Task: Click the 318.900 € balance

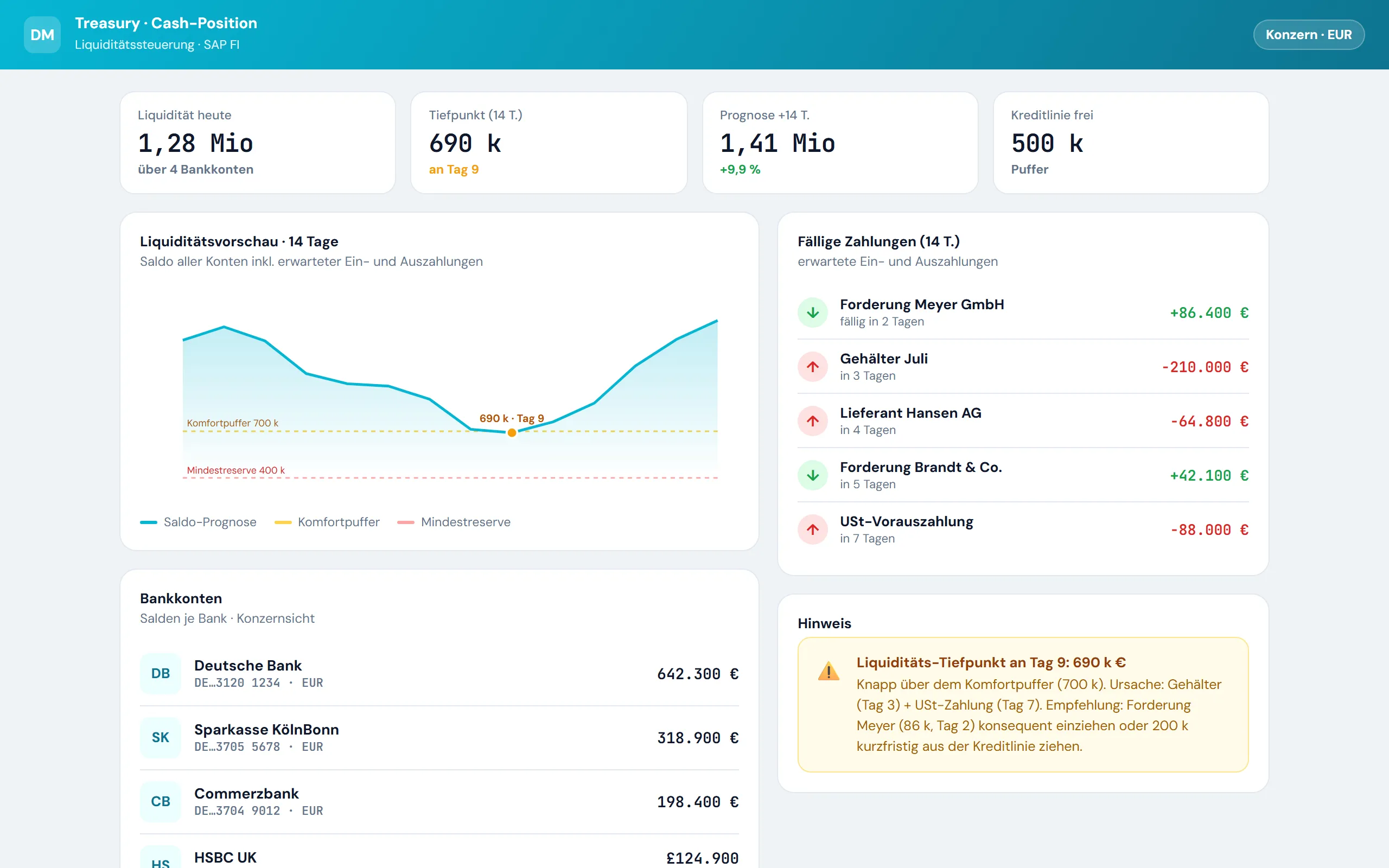Action: [697, 738]
